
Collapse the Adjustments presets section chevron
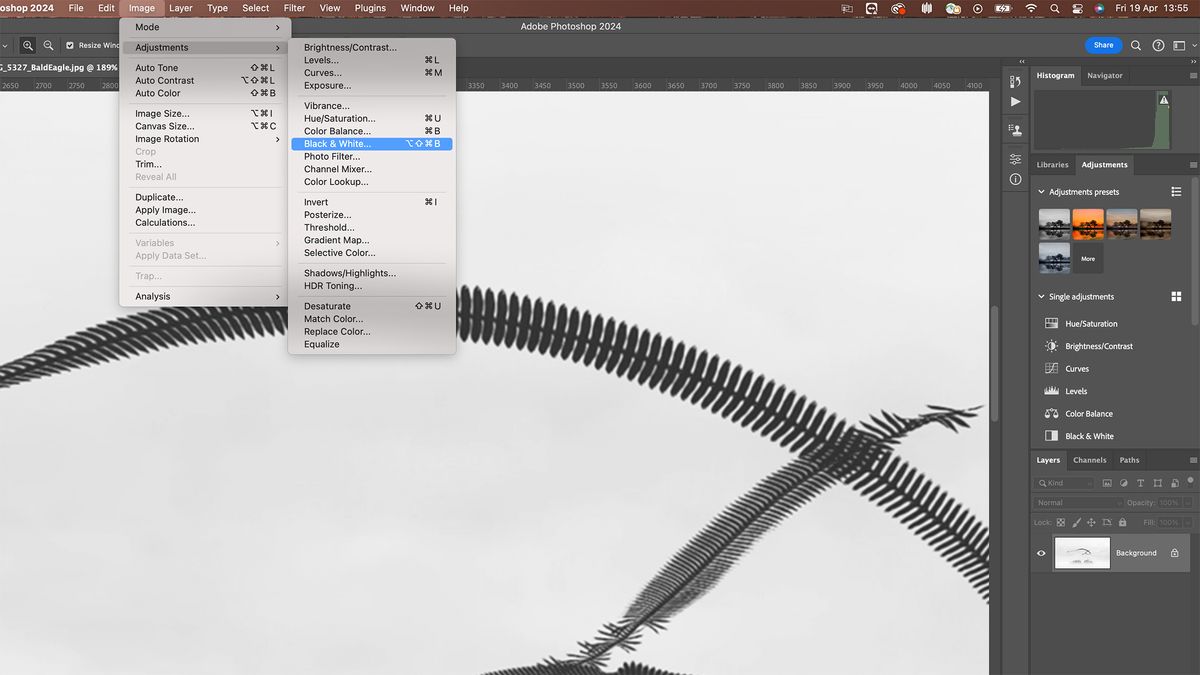click(x=1041, y=191)
